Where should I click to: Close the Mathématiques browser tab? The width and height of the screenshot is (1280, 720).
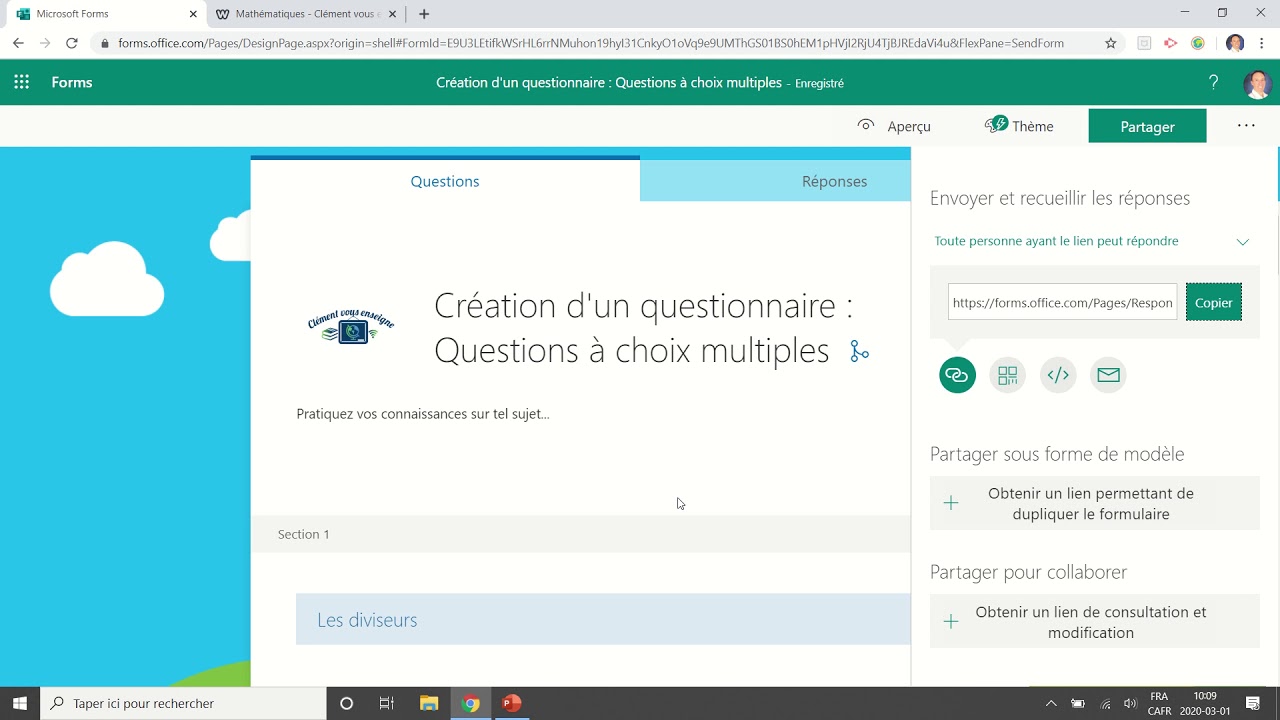coord(393,14)
